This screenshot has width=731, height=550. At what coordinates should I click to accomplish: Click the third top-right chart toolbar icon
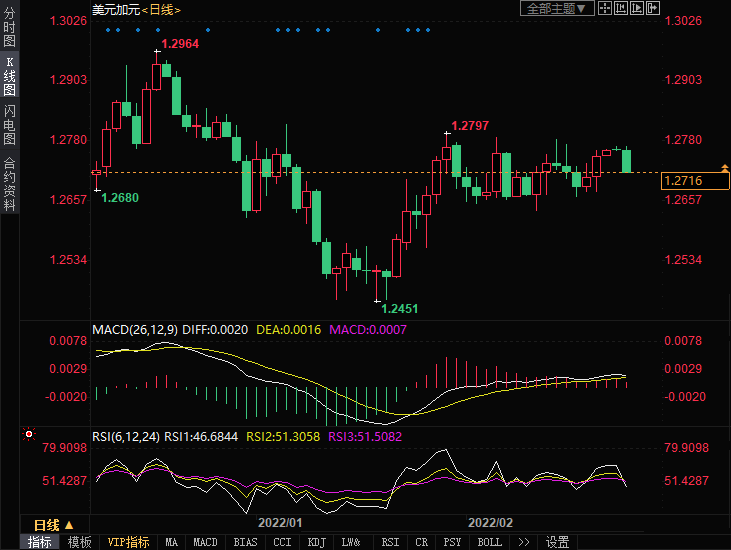point(638,8)
